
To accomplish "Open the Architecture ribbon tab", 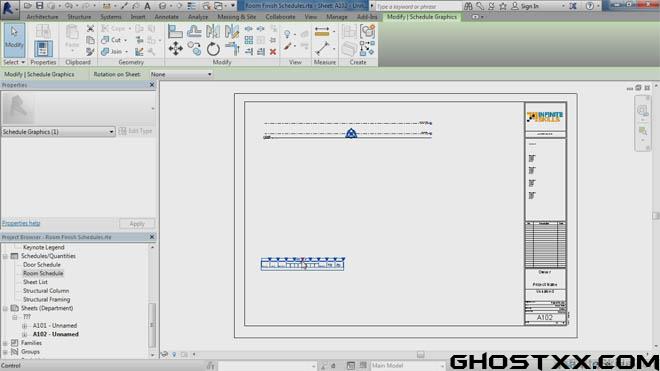I will click(x=43, y=17).
